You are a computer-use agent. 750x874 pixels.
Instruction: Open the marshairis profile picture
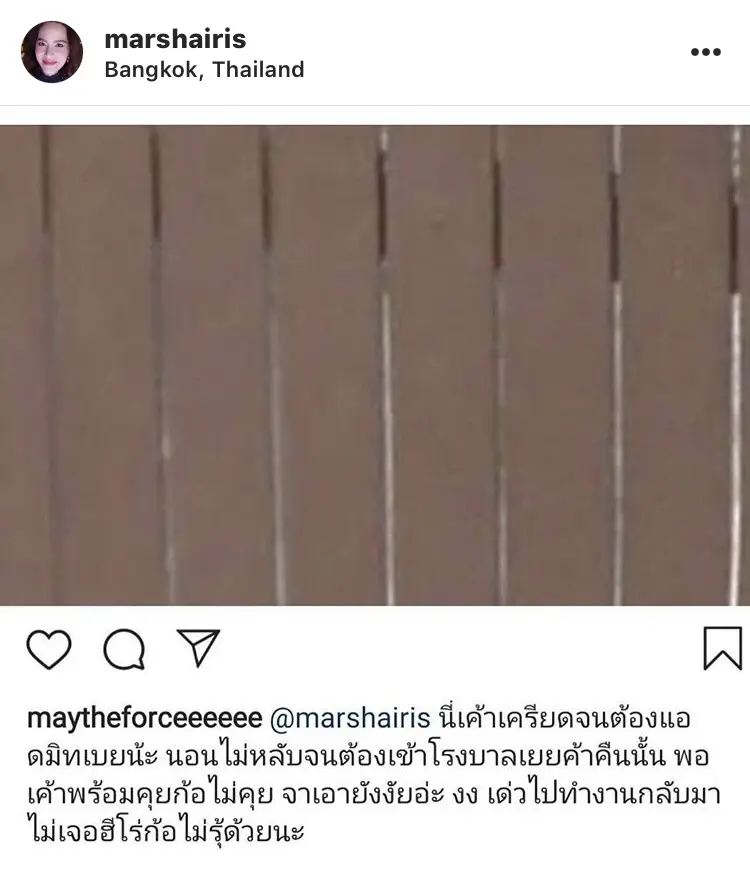pos(52,52)
